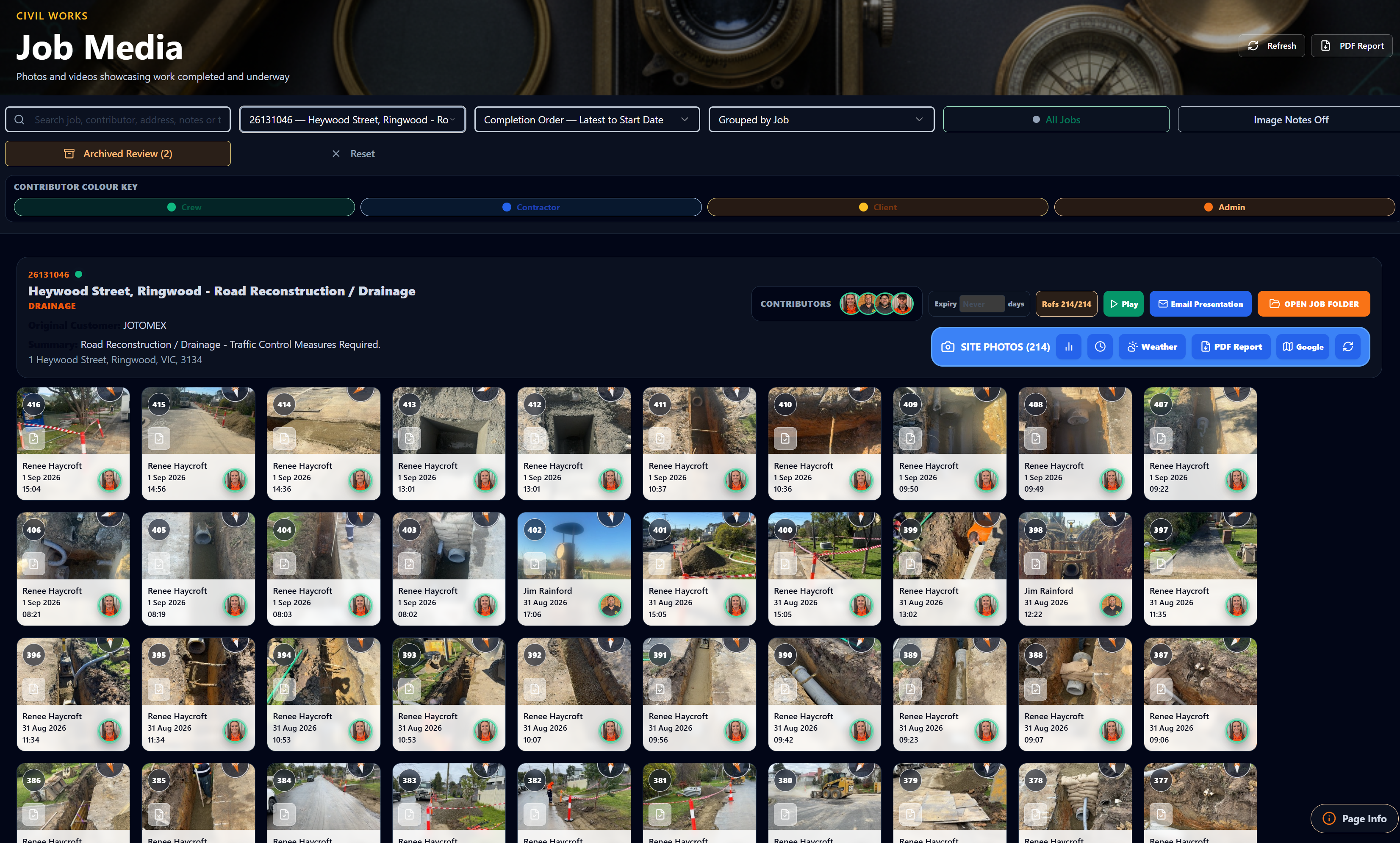Screen dimensions: 1400x843
Task: Click Open Job Folder button
Action: point(1313,304)
